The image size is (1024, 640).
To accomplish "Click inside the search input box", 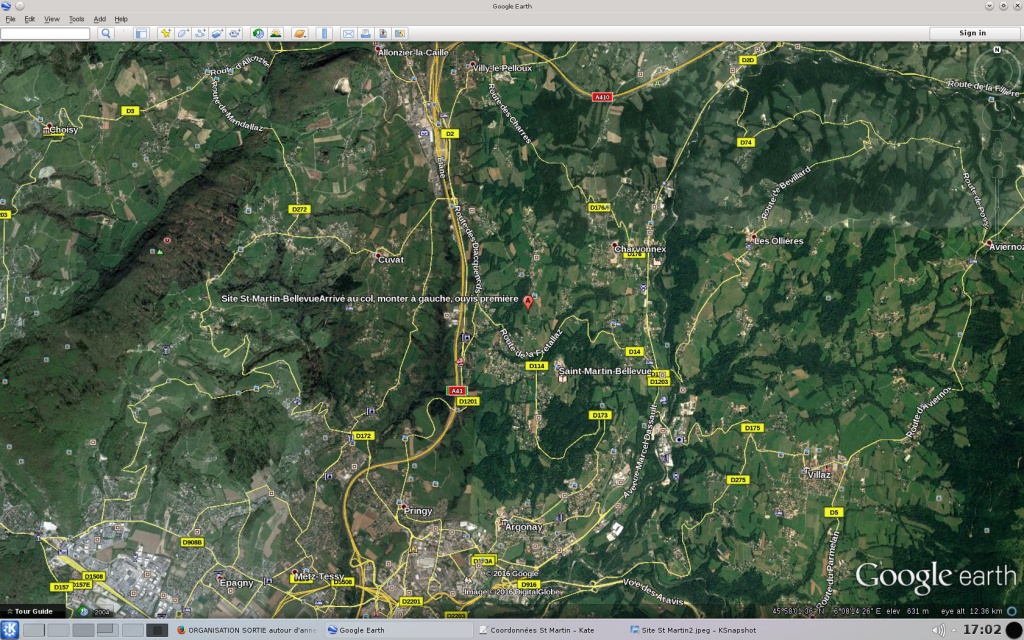I will [45, 33].
